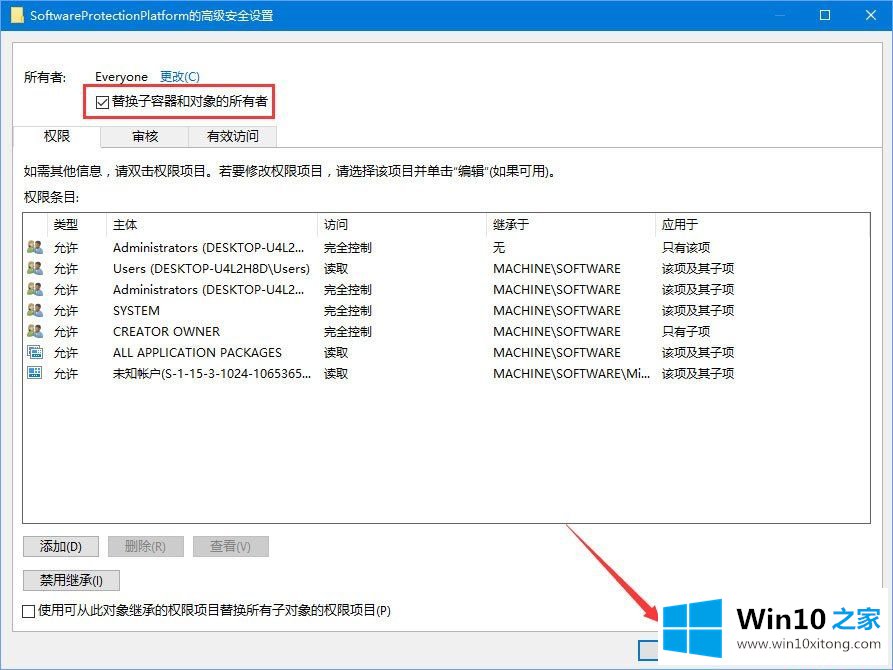The width and height of the screenshot is (893, 670).
Task: Select the SYSTEM principal entry
Action: [x=136, y=311]
